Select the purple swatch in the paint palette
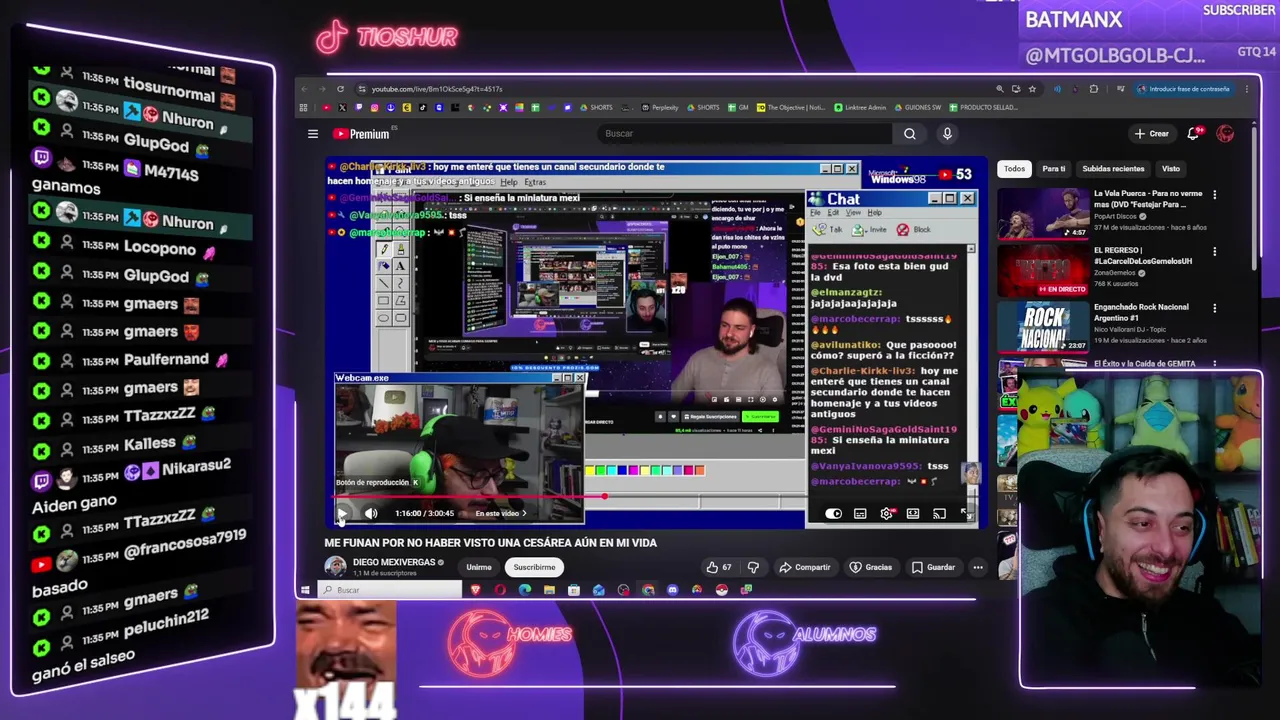Screen dimensions: 1280x720 (x=677, y=470)
